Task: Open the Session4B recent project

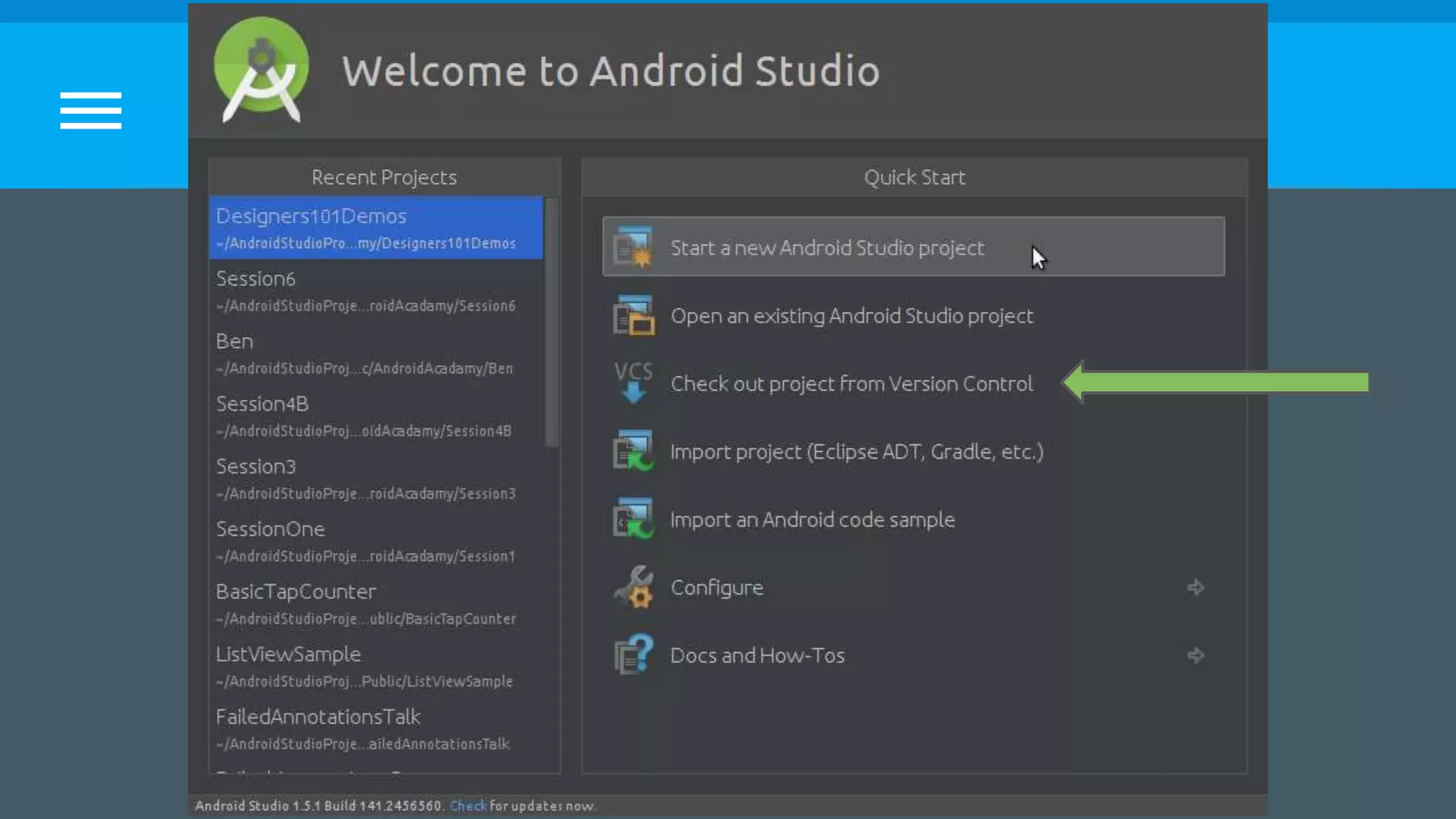Action: [376, 416]
